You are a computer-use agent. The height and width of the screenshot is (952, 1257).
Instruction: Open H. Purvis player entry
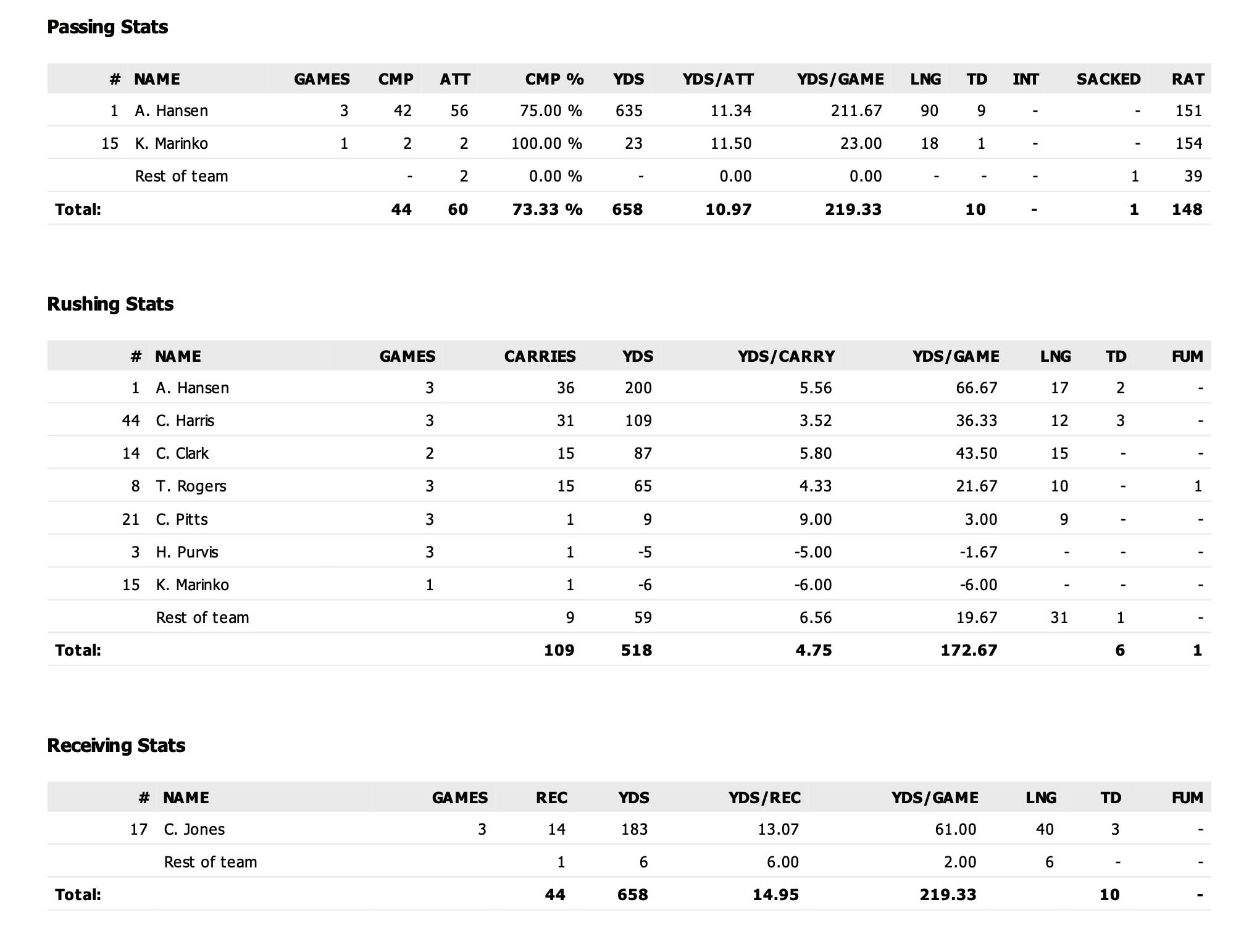[x=186, y=552]
